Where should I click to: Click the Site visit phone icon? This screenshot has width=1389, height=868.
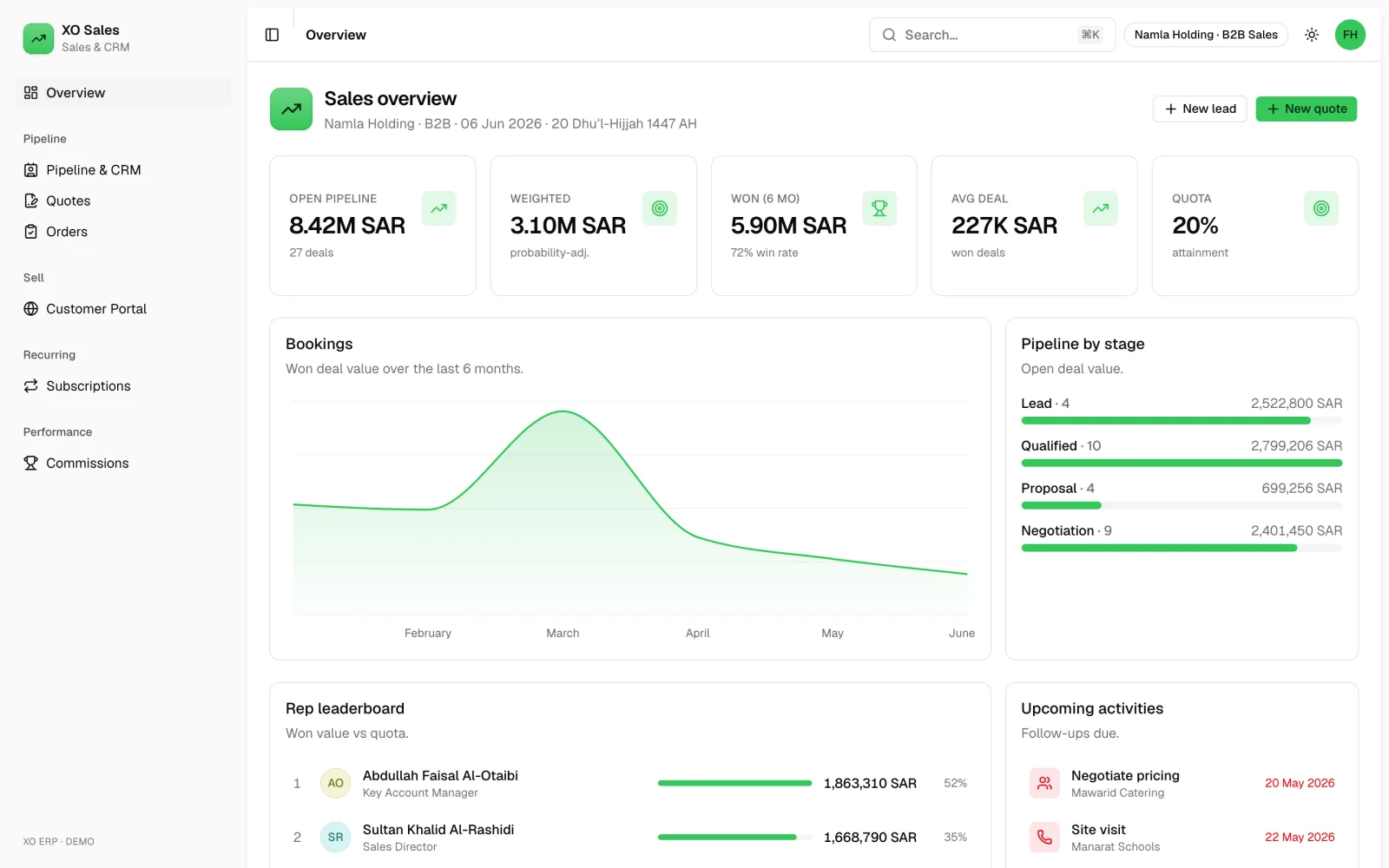click(x=1044, y=837)
